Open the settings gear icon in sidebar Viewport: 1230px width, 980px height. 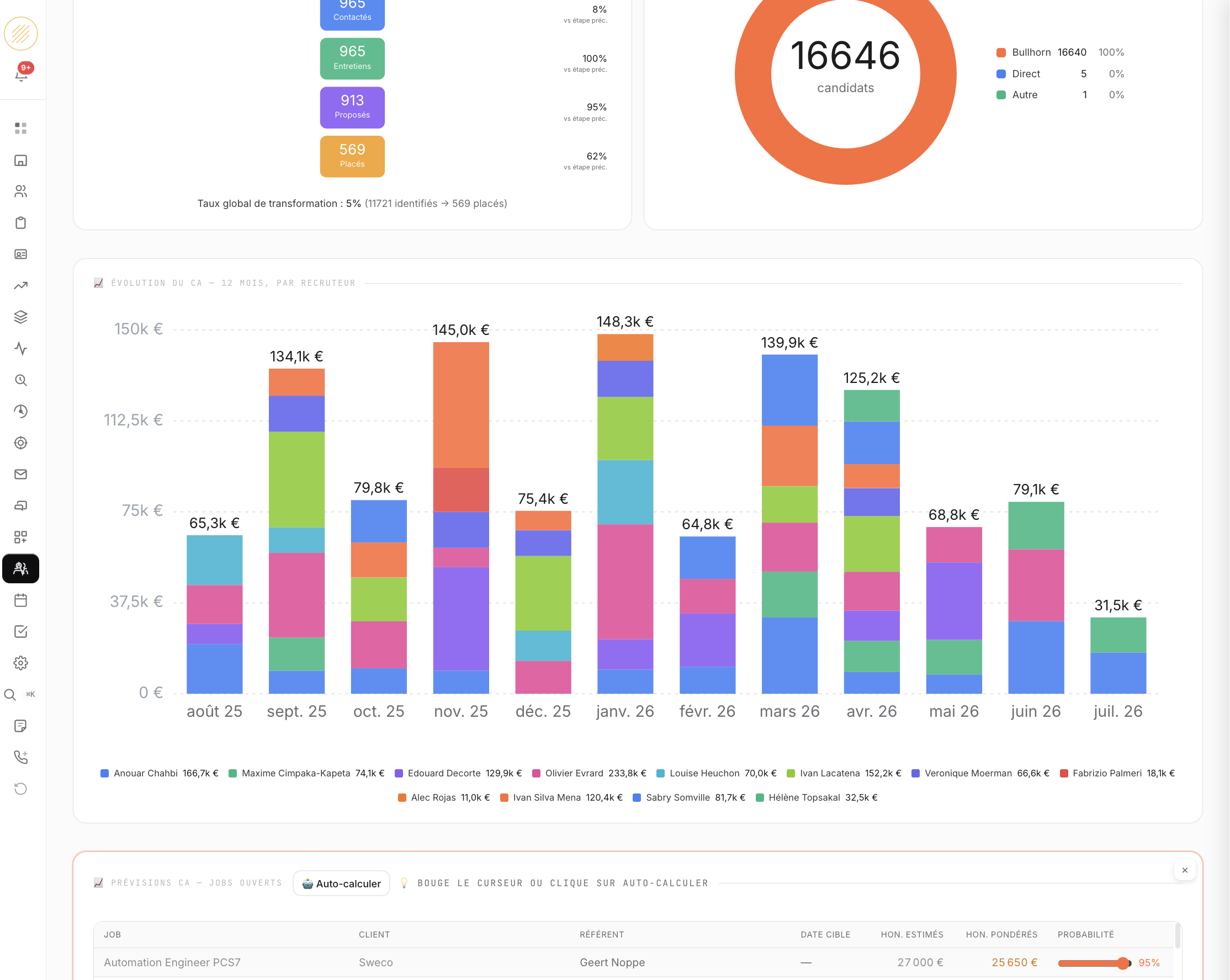(x=21, y=663)
